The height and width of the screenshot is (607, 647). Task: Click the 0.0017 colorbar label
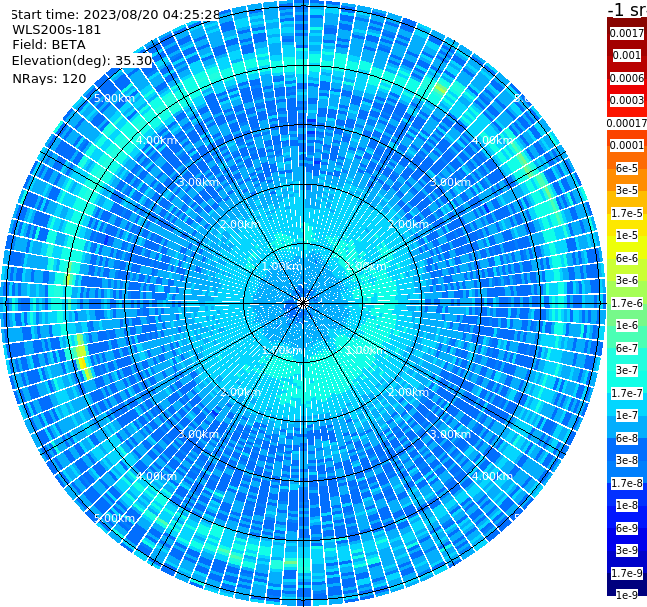pyautogui.click(x=627, y=33)
